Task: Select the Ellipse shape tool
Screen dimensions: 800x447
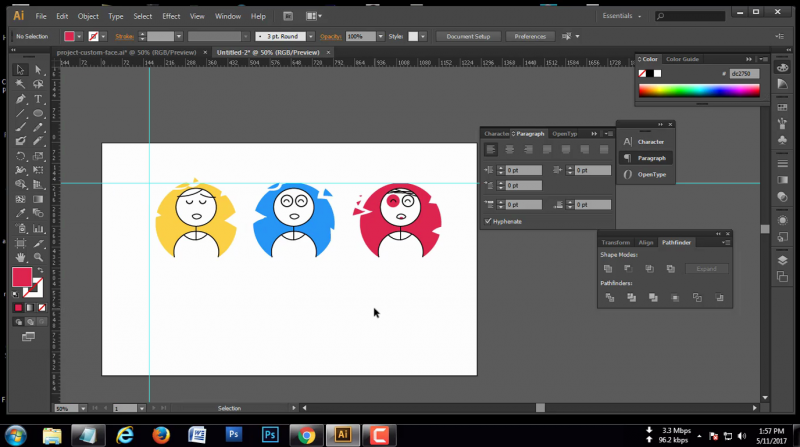Action: click(x=38, y=113)
